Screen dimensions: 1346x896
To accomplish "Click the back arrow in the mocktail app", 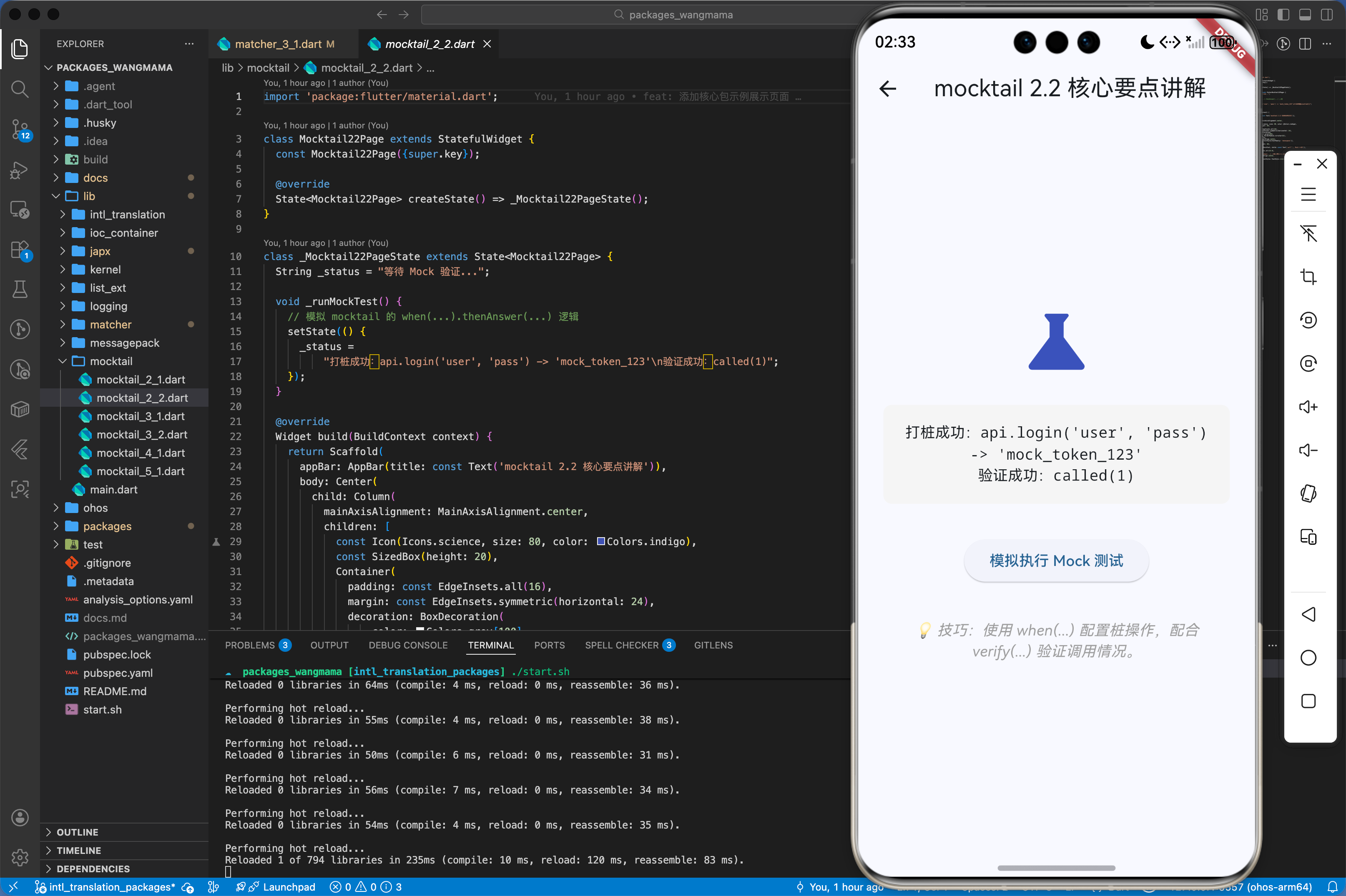I will pyautogui.click(x=887, y=89).
